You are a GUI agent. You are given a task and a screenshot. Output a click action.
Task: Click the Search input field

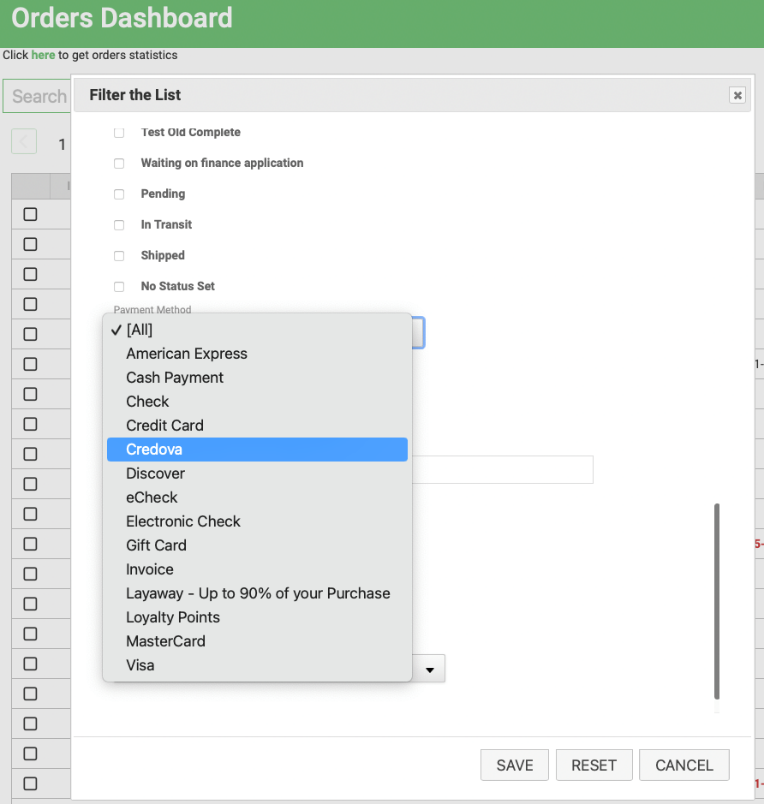click(x=38, y=97)
